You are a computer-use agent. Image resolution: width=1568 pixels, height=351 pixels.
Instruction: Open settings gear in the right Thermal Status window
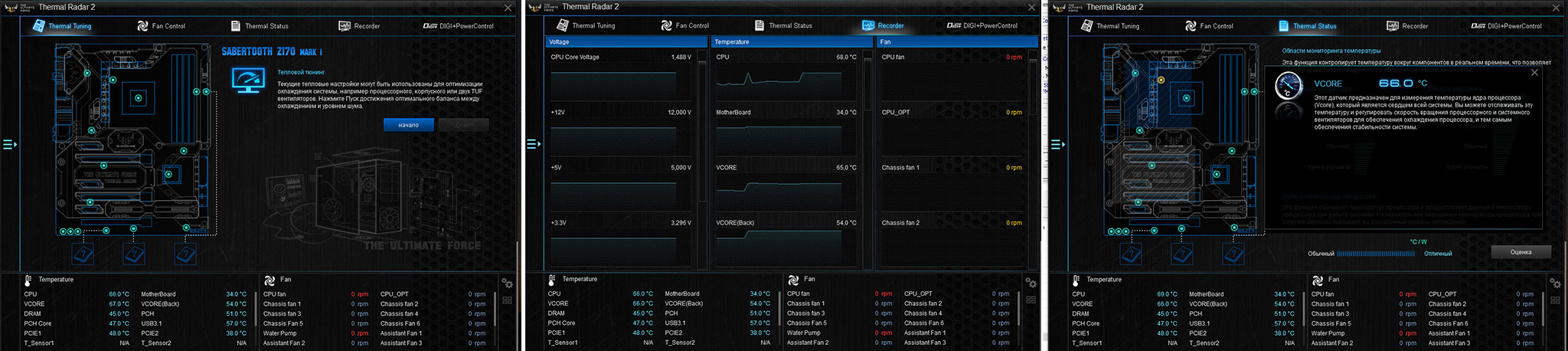(1555, 284)
